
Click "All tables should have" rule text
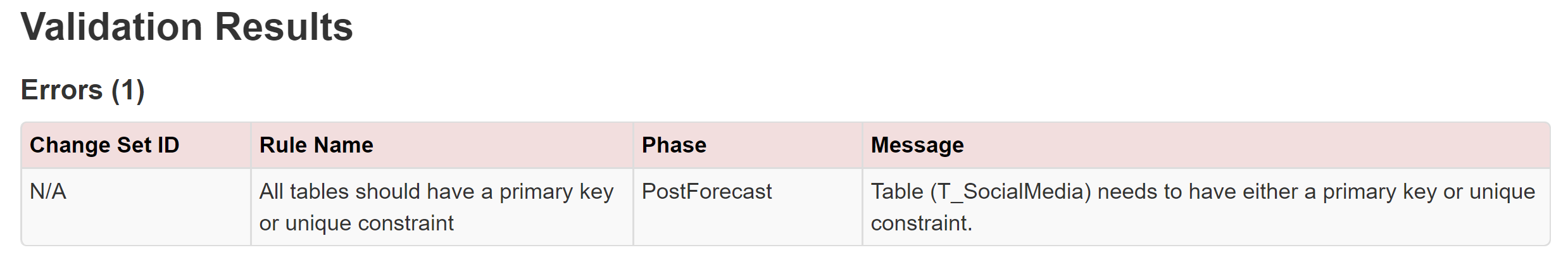pyautogui.click(x=367, y=191)
